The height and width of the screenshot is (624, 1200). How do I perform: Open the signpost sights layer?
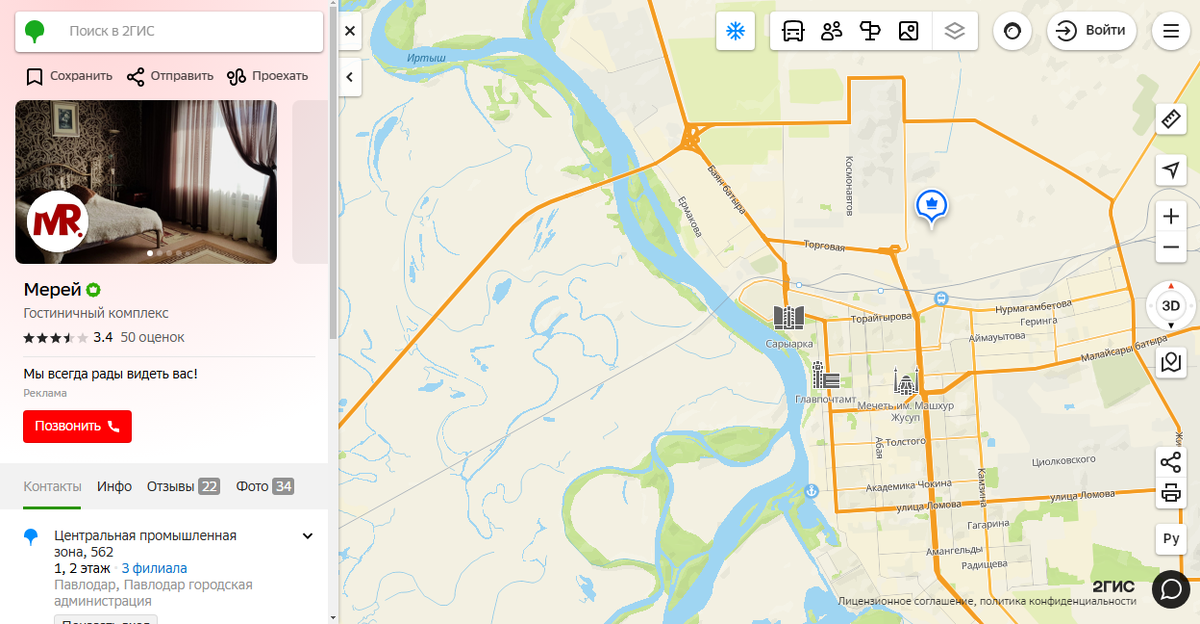(x=869, y=31)
